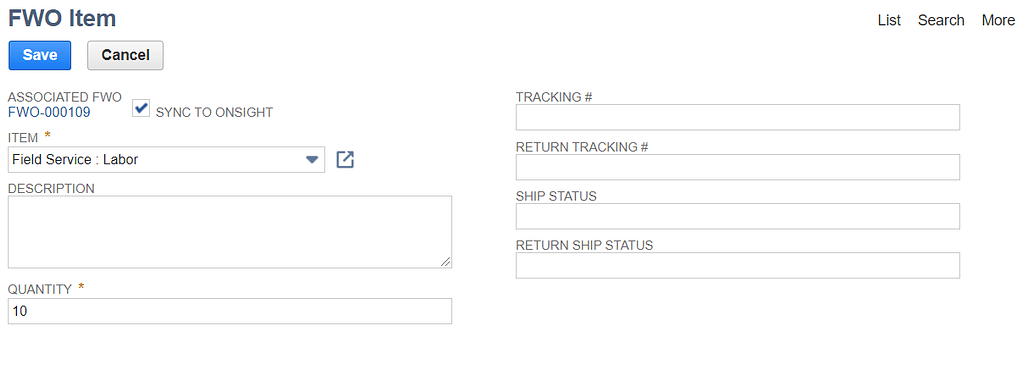The image size is (1023, 381).
Task: Select the Field Service : Labor item field
Action: tap(166, 159)
